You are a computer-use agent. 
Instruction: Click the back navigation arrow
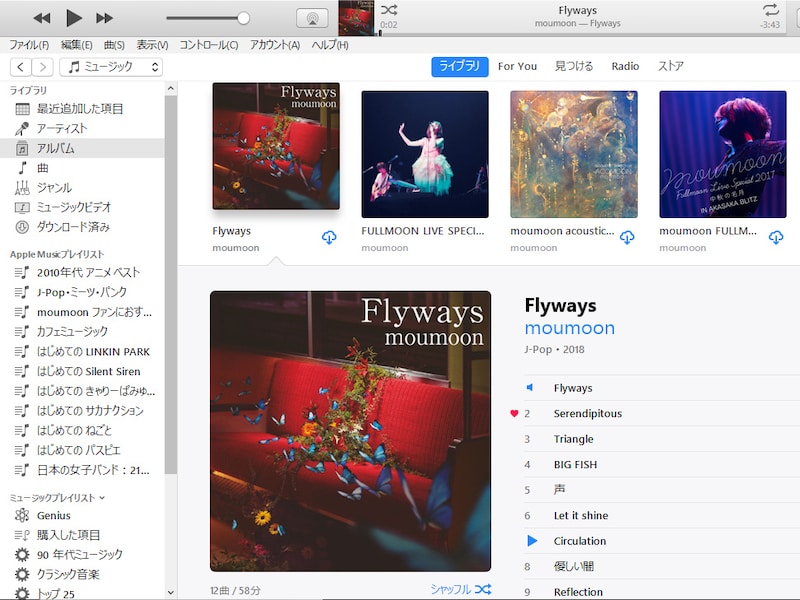20,67
